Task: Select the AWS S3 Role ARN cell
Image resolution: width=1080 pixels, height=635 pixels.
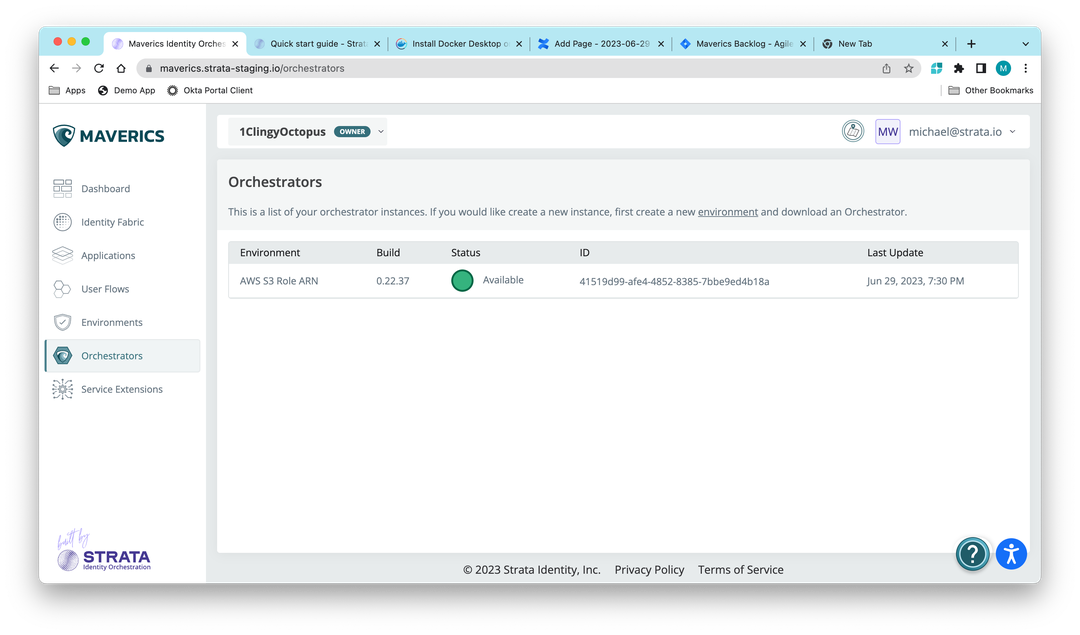Action: click(x=279, y=281)
